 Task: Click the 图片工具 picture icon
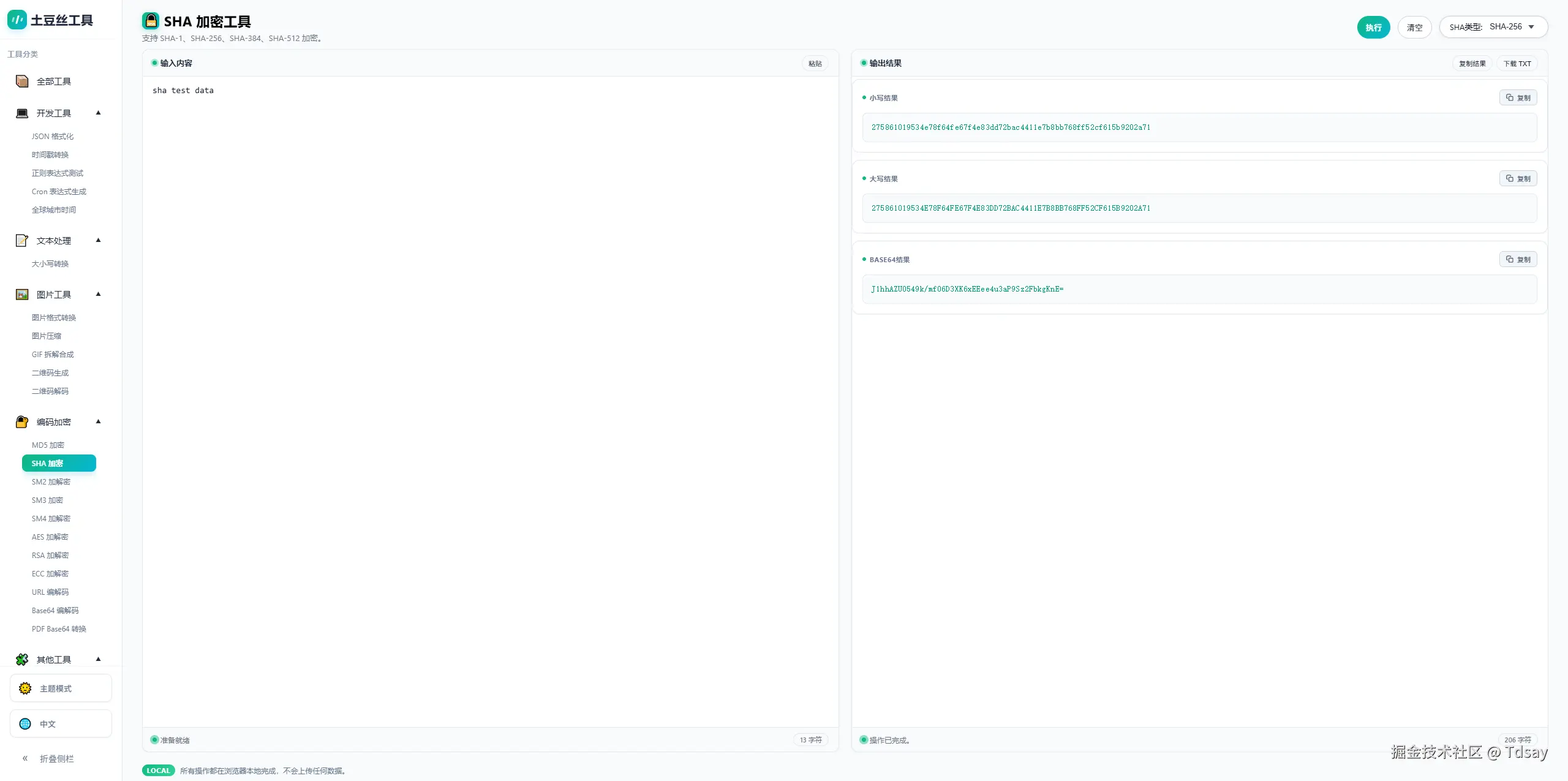22,295
